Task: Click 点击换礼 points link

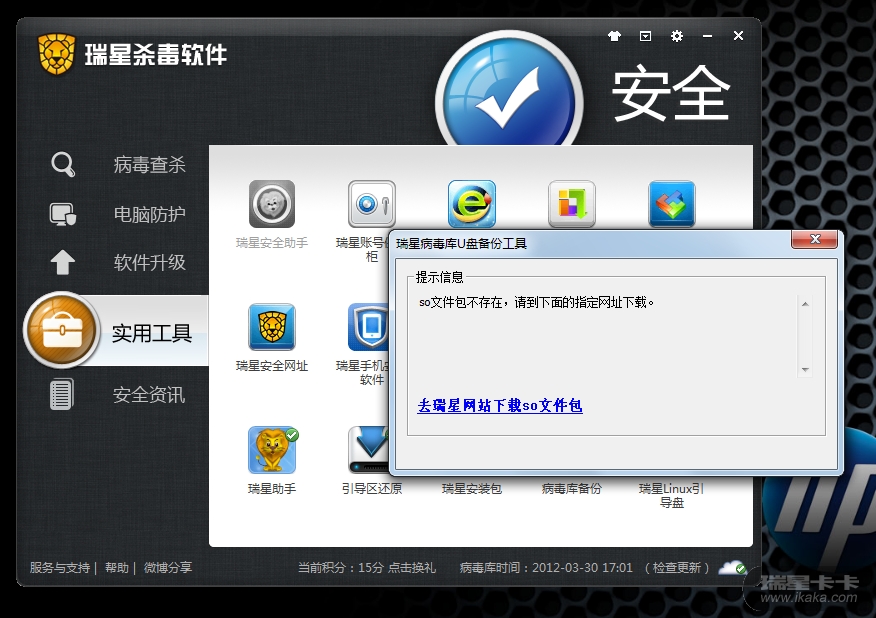Action: tap(412, 568)
